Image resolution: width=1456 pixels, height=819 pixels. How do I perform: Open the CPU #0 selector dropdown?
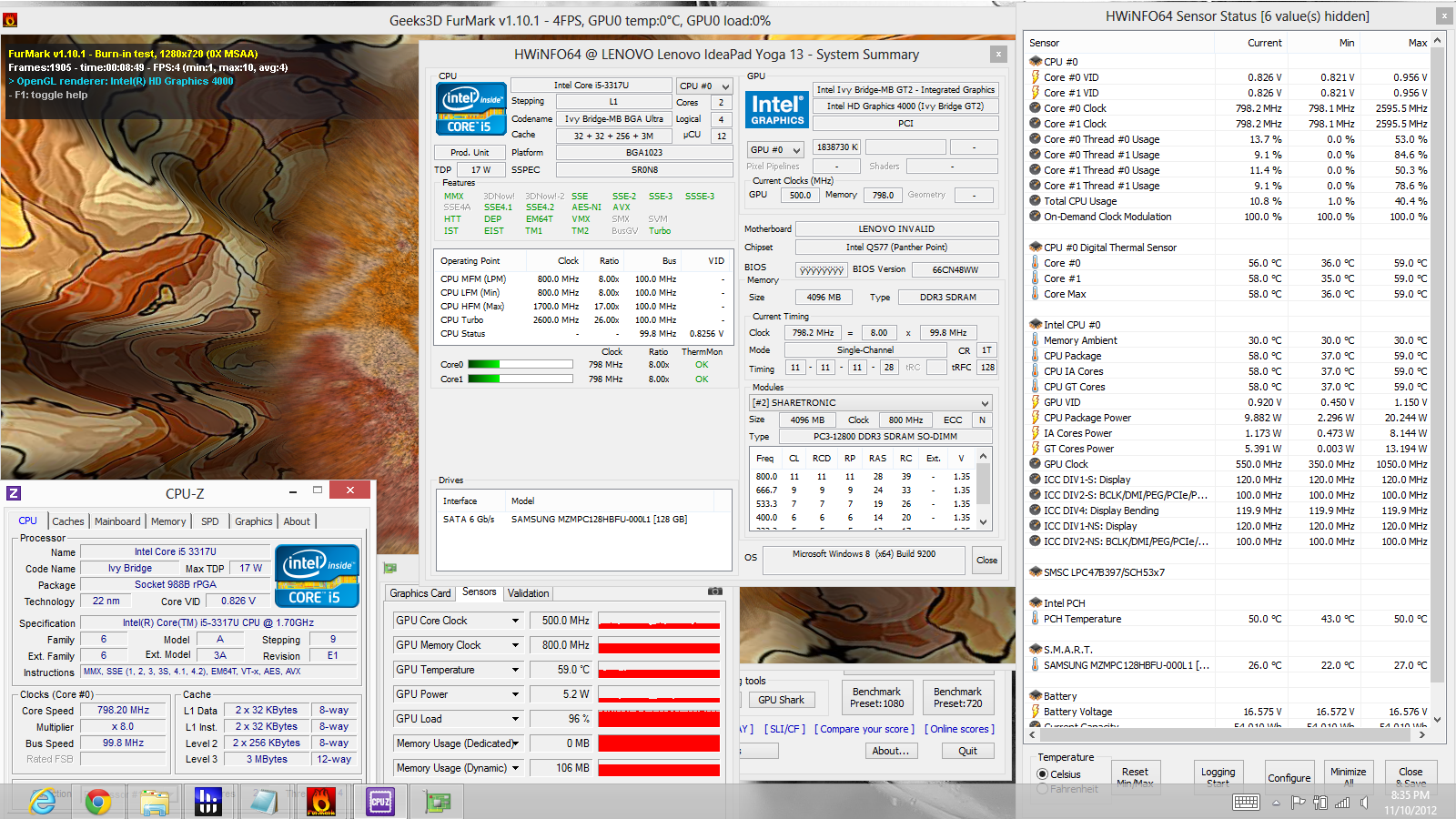(x=704, y=86)
